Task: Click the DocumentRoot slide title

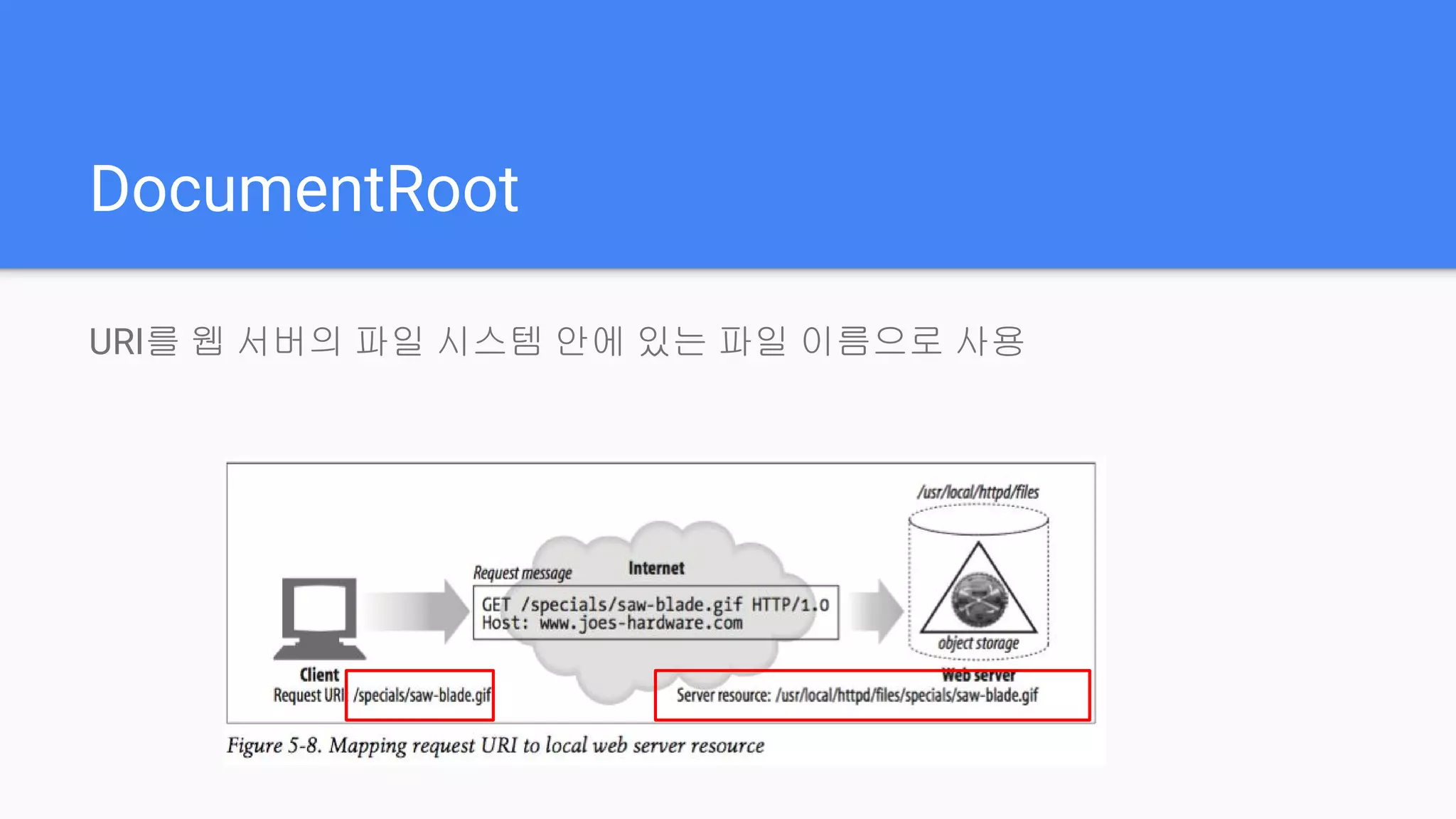Action: (304, 189)
